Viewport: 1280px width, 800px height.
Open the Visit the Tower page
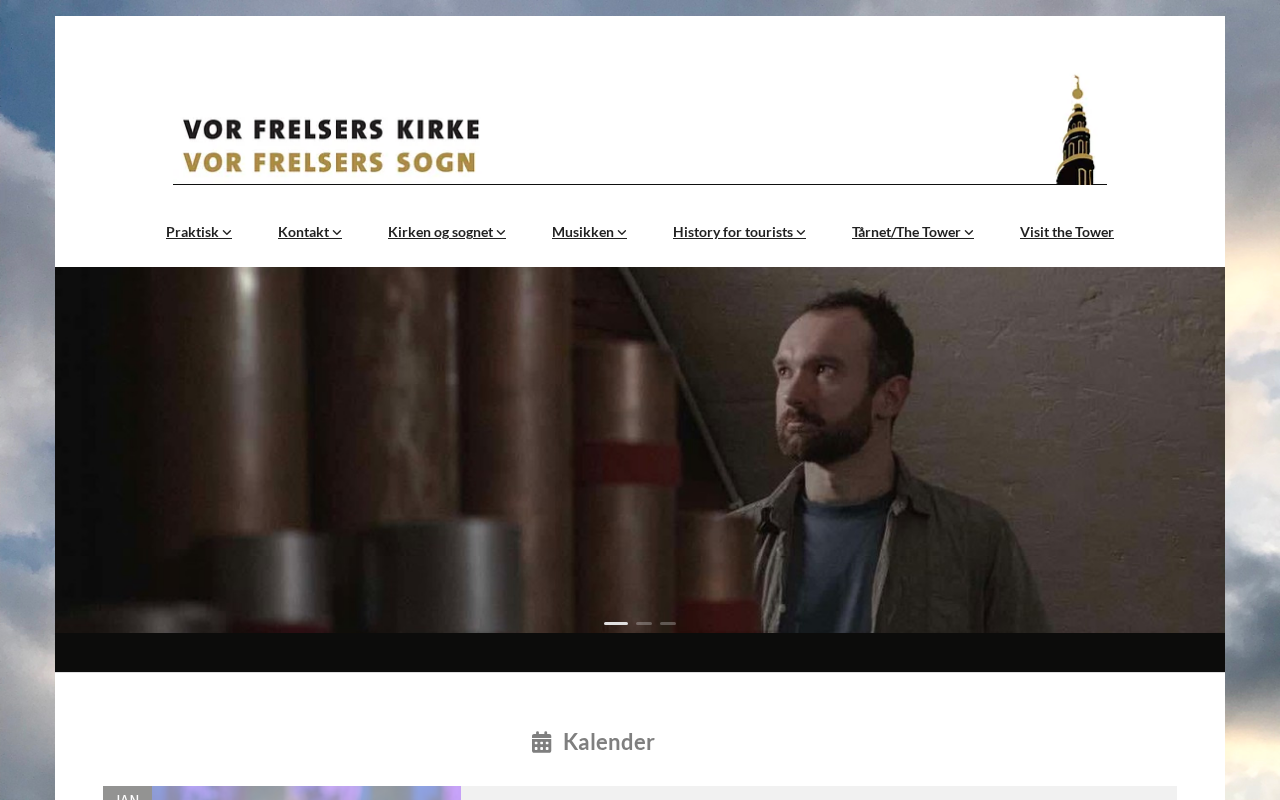pos(1067,232)
